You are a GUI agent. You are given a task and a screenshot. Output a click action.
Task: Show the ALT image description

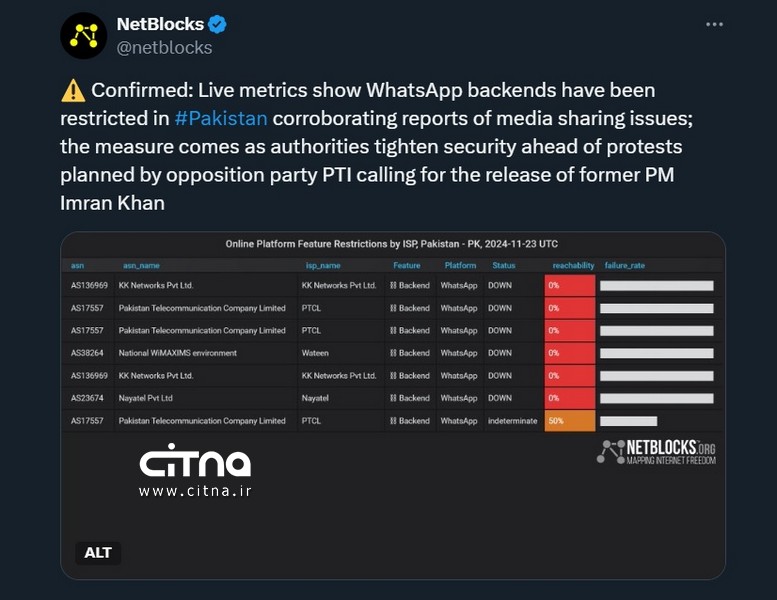pyautogui.click(x=98, y=552)
